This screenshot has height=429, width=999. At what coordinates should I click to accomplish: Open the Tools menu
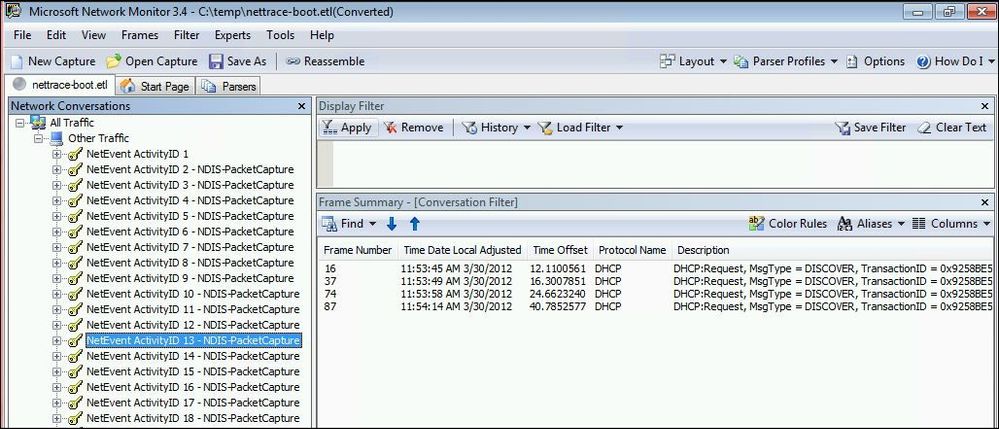click(280, 35)
